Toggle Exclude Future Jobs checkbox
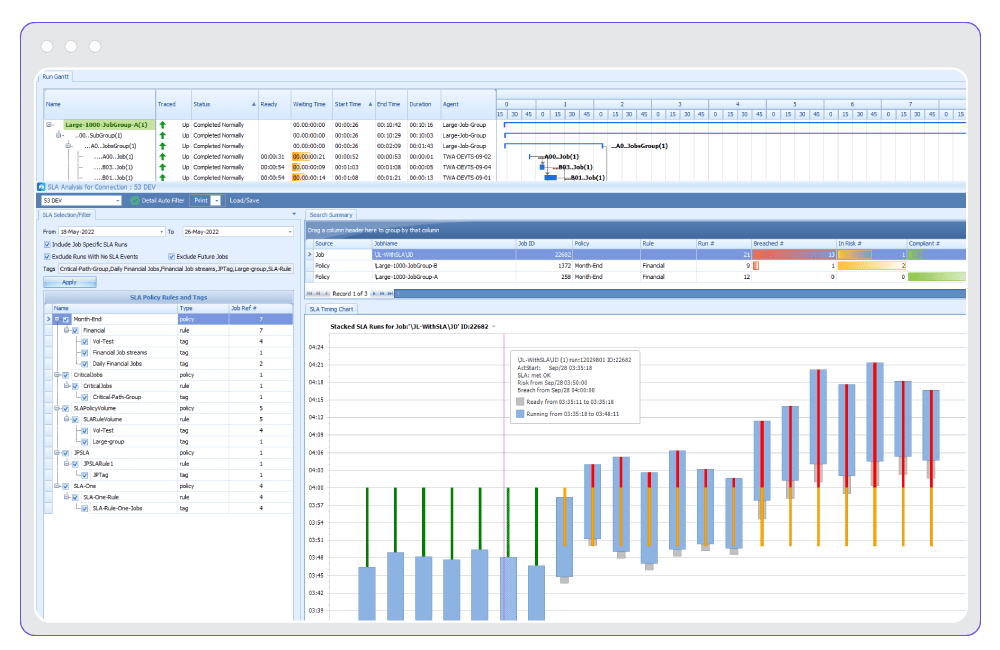 tap(172, 256)
